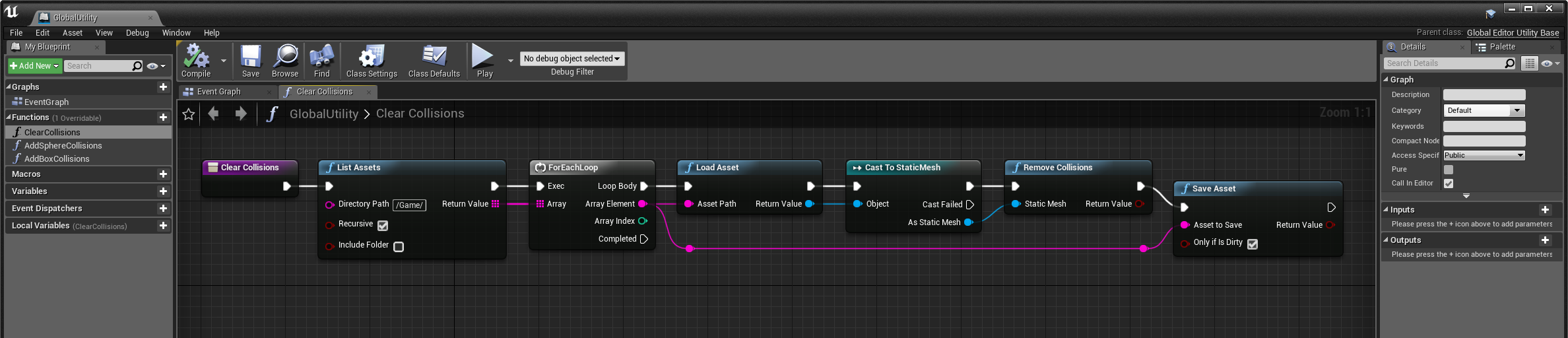Open the Access Specifier dropdown
This screenshot has height=338, width=1568.
coord(1484,155)
